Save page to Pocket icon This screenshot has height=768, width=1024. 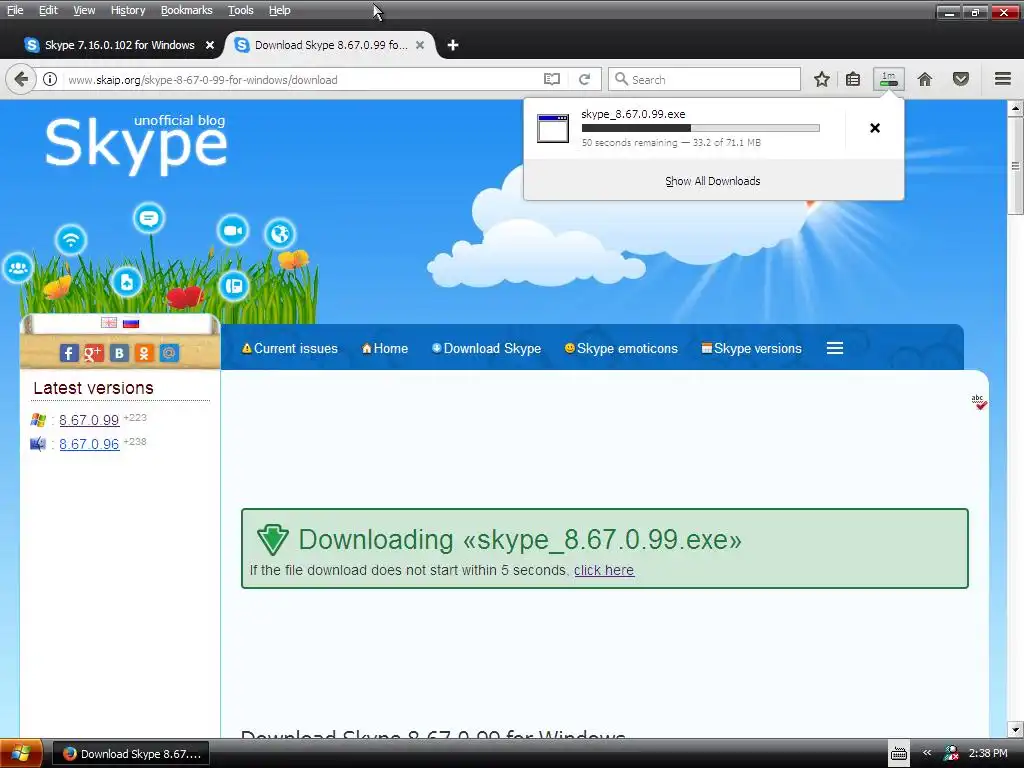click(961, 80)
